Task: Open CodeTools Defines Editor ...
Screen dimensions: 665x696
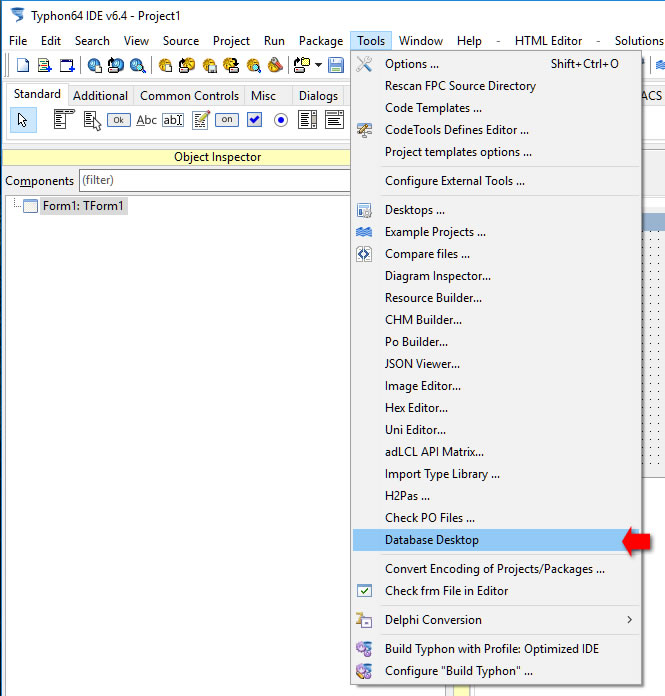Action: click(496, 130)
